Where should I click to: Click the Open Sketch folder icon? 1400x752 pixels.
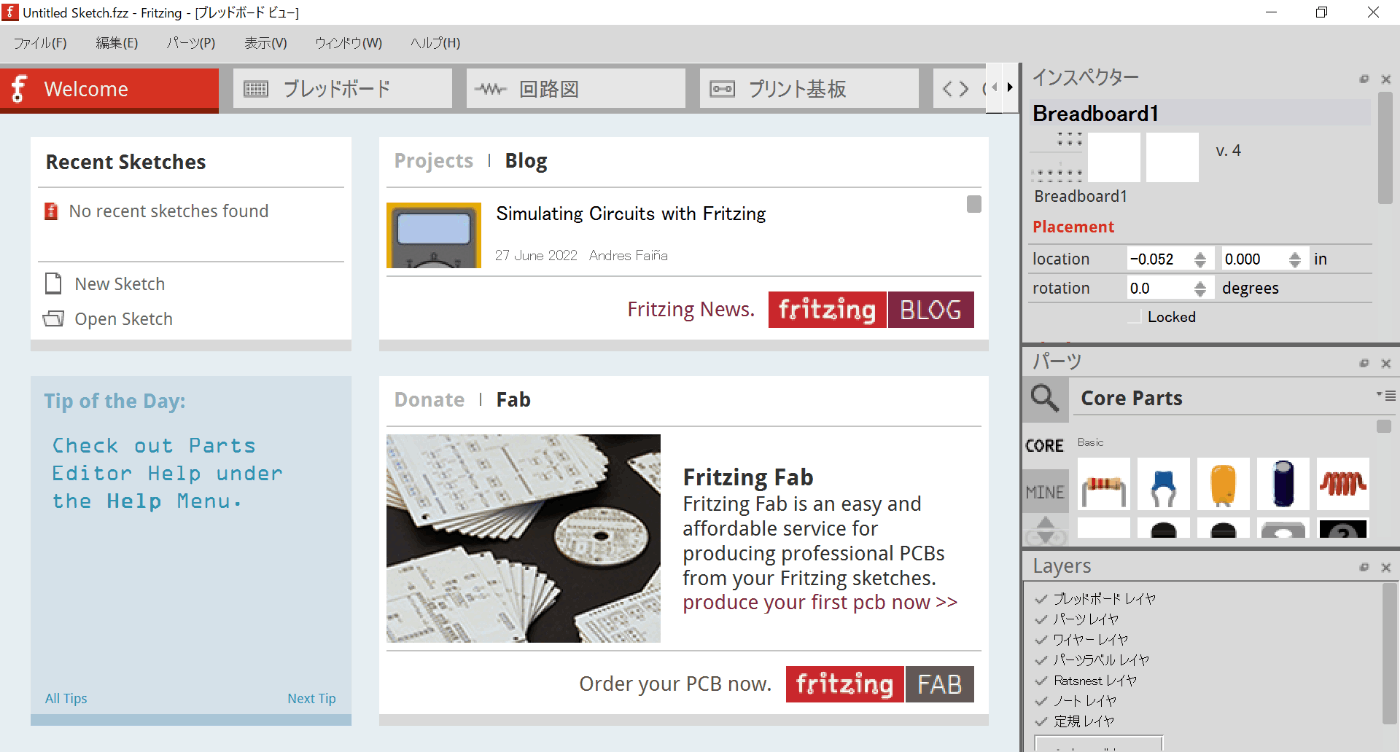tap(54, 319)
